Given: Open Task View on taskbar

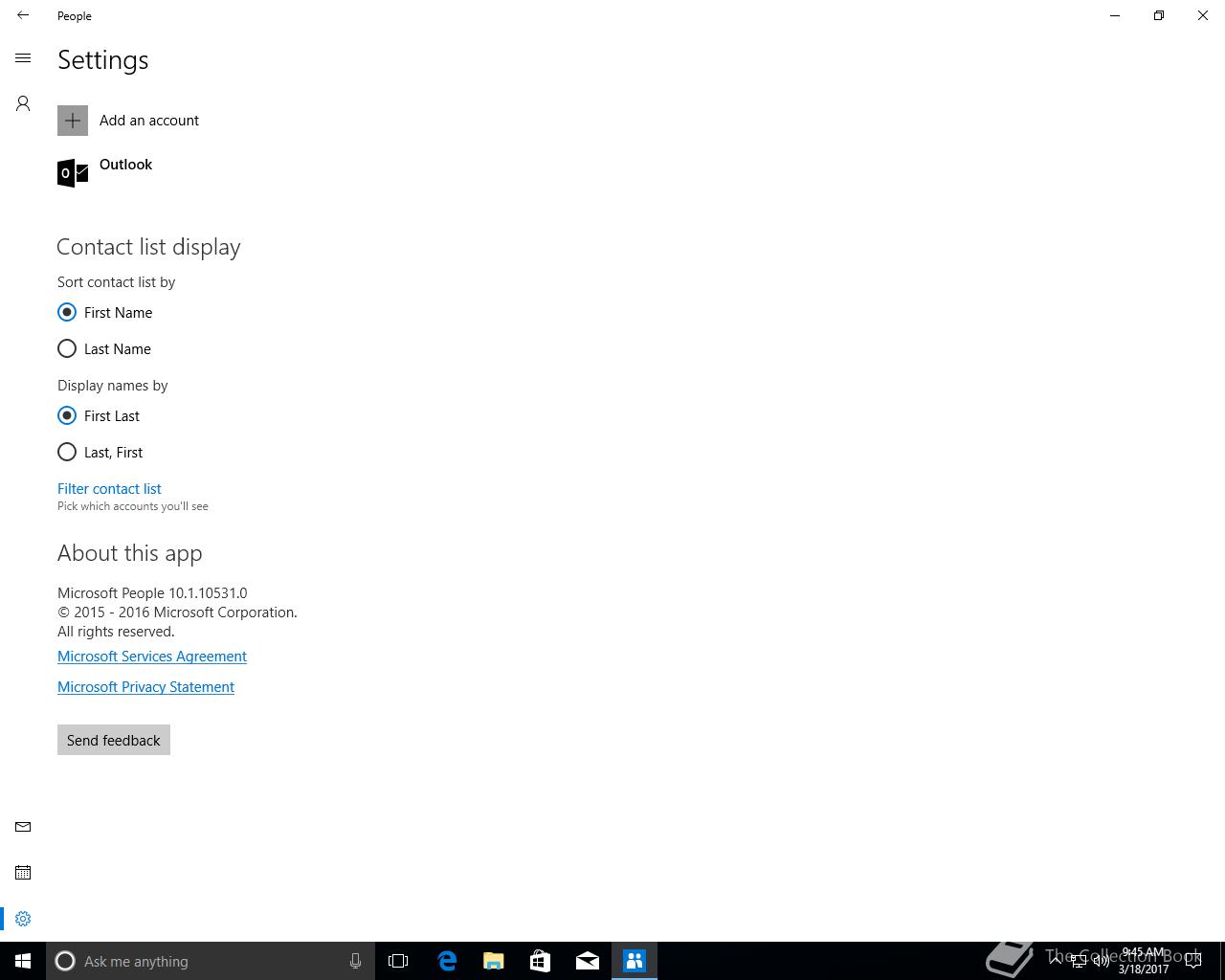Looking at the screenshot, I should 398,961.
